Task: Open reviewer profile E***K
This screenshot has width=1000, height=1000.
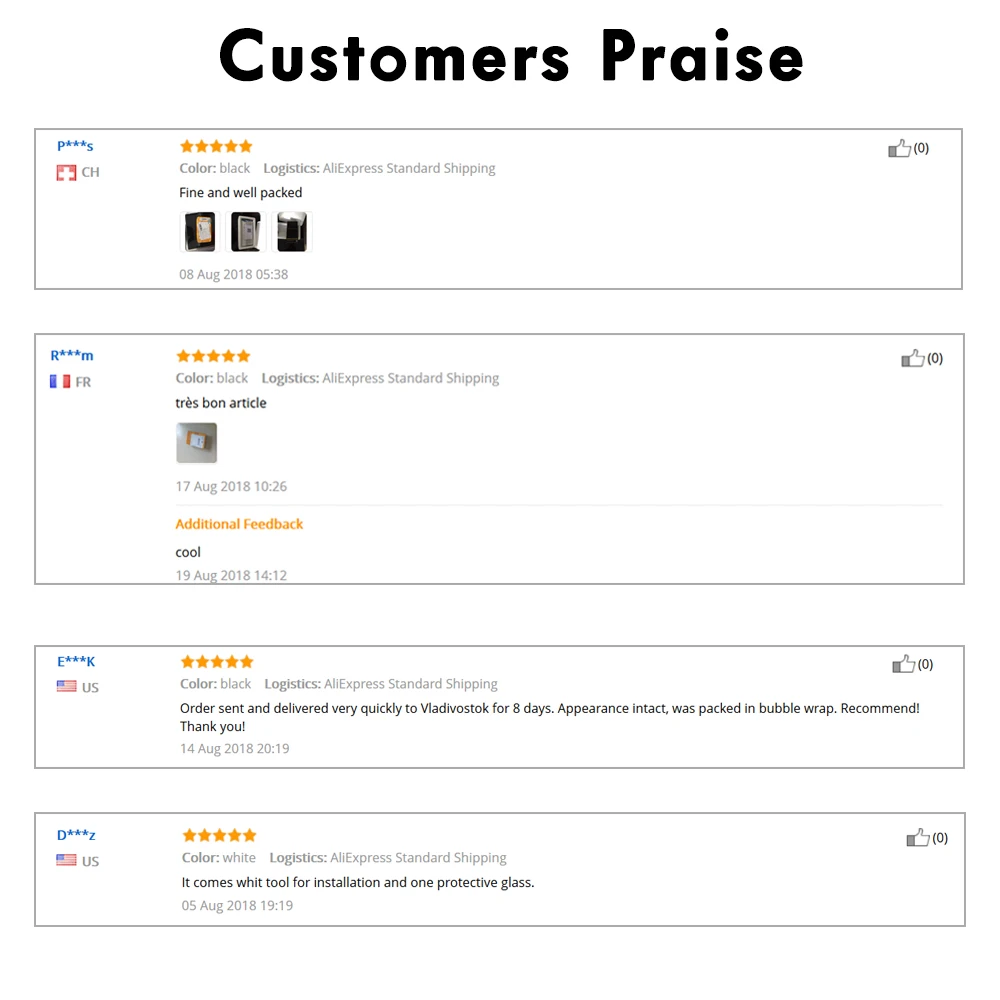Action: (76, 661)
